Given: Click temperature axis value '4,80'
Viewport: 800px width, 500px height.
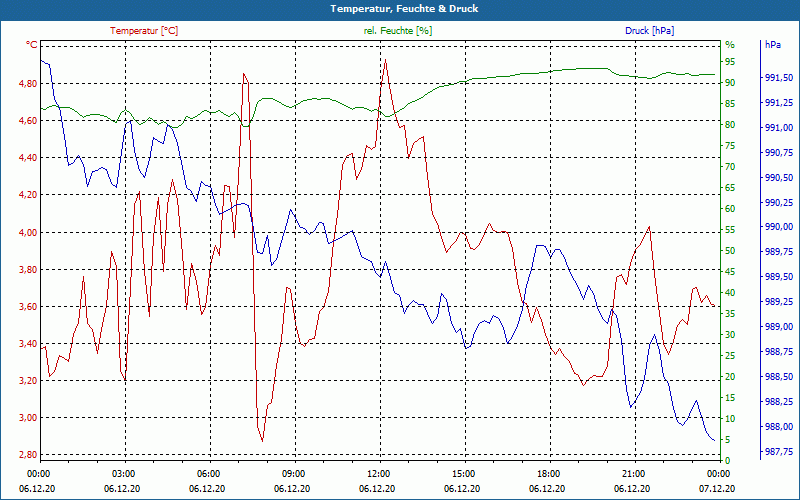Looking at the screenshot, I should pyautogui.click(x=28, y=83).
